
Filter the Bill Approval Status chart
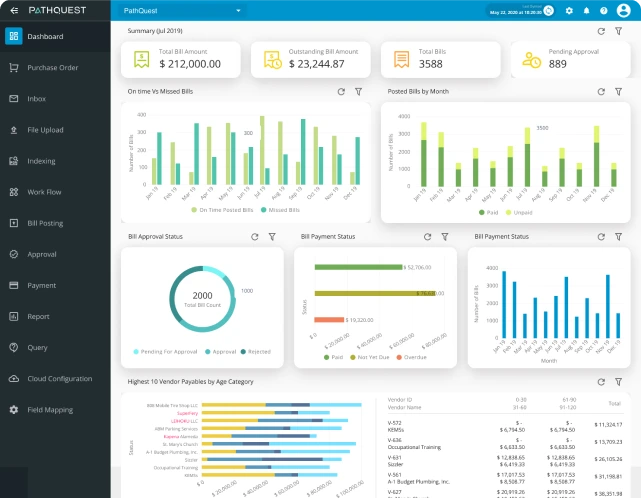point(272,237)
